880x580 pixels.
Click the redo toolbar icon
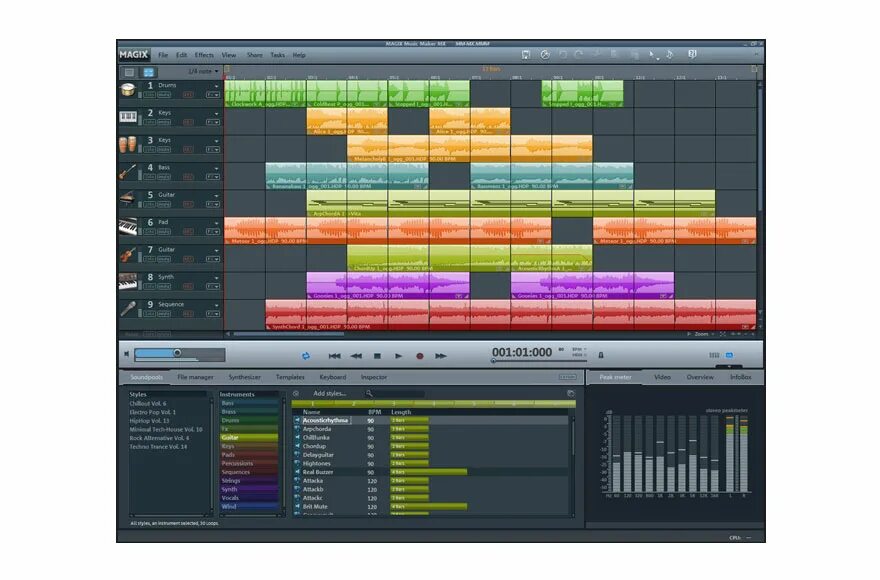pos(579,54)
